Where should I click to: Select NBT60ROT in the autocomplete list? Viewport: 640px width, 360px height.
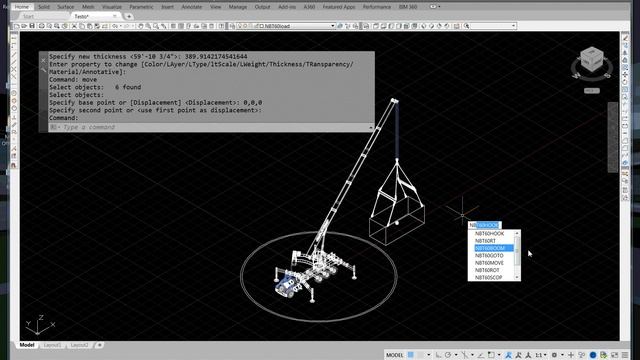[x=487, y=270]
